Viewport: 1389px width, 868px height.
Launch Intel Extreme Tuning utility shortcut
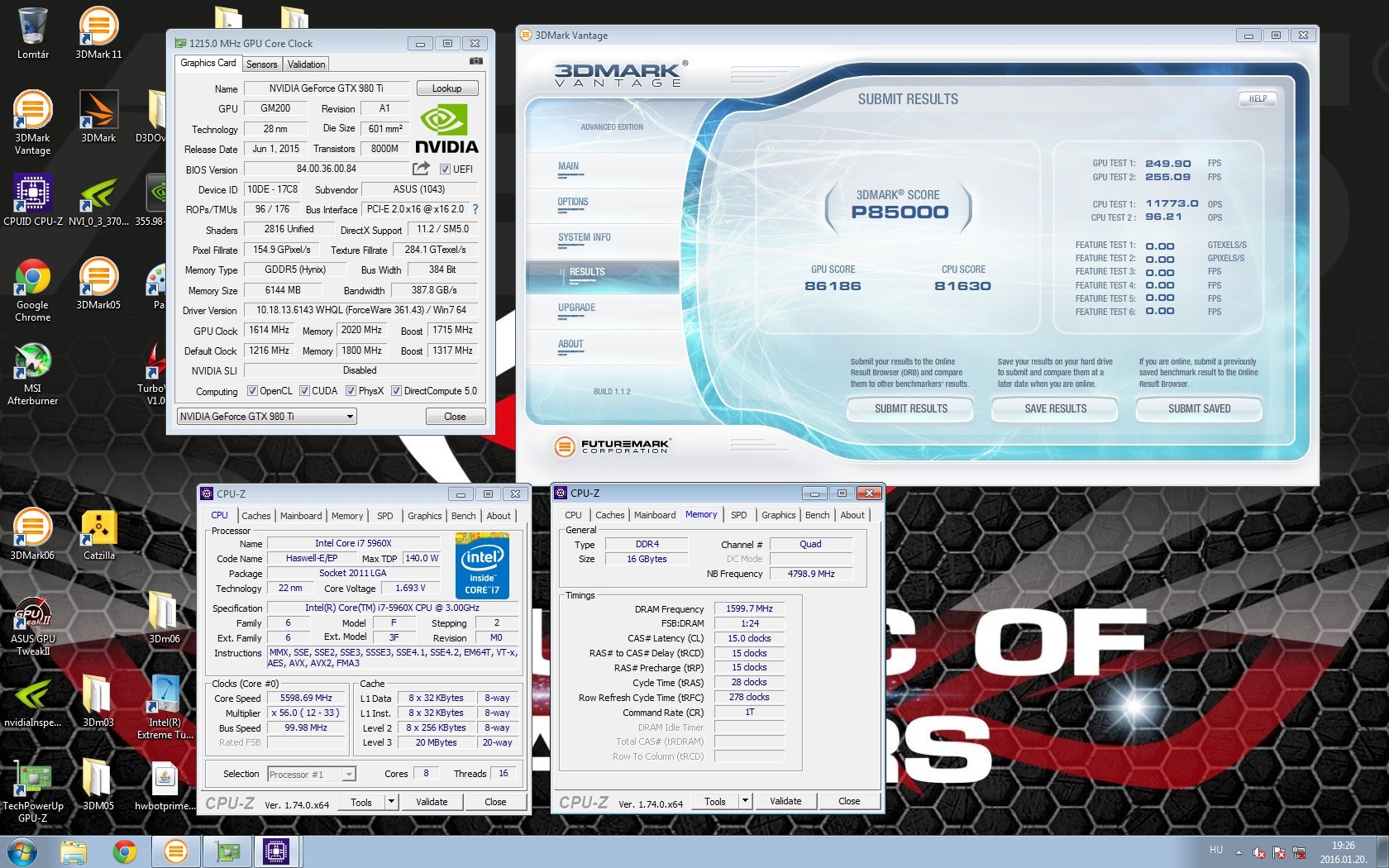[x=165, y=707]
